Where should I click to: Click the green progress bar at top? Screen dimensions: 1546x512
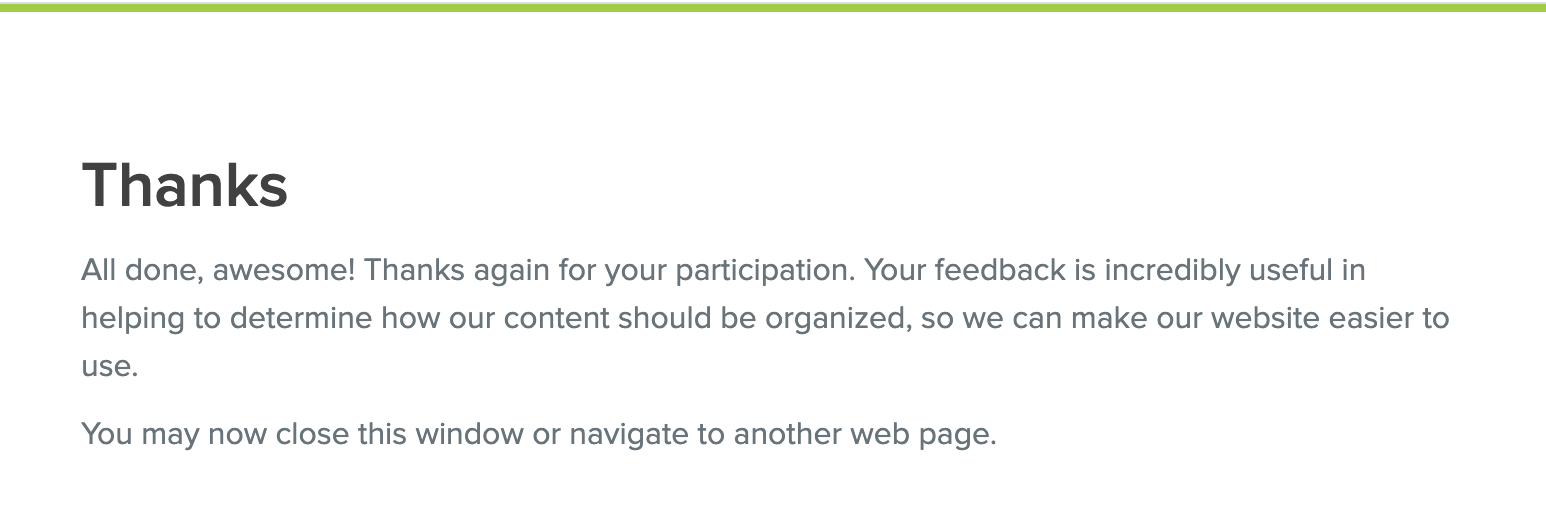point(773,7)
